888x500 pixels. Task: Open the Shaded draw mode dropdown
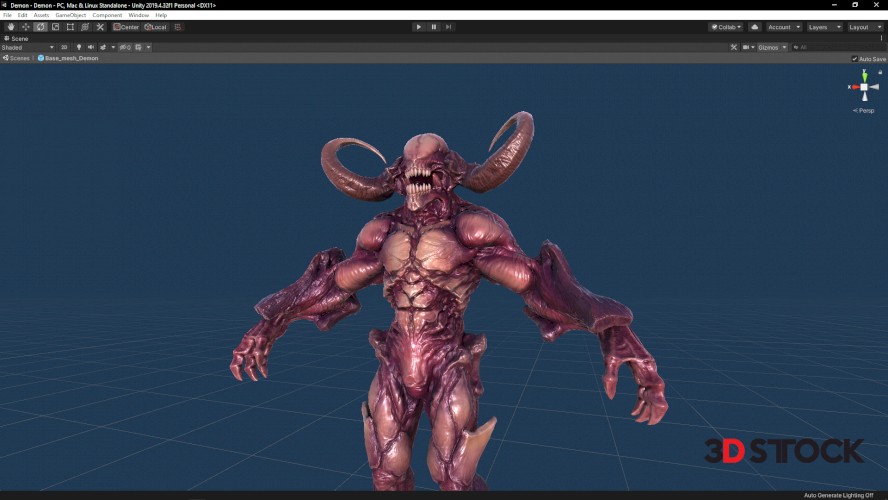click(x=28, y=47)
